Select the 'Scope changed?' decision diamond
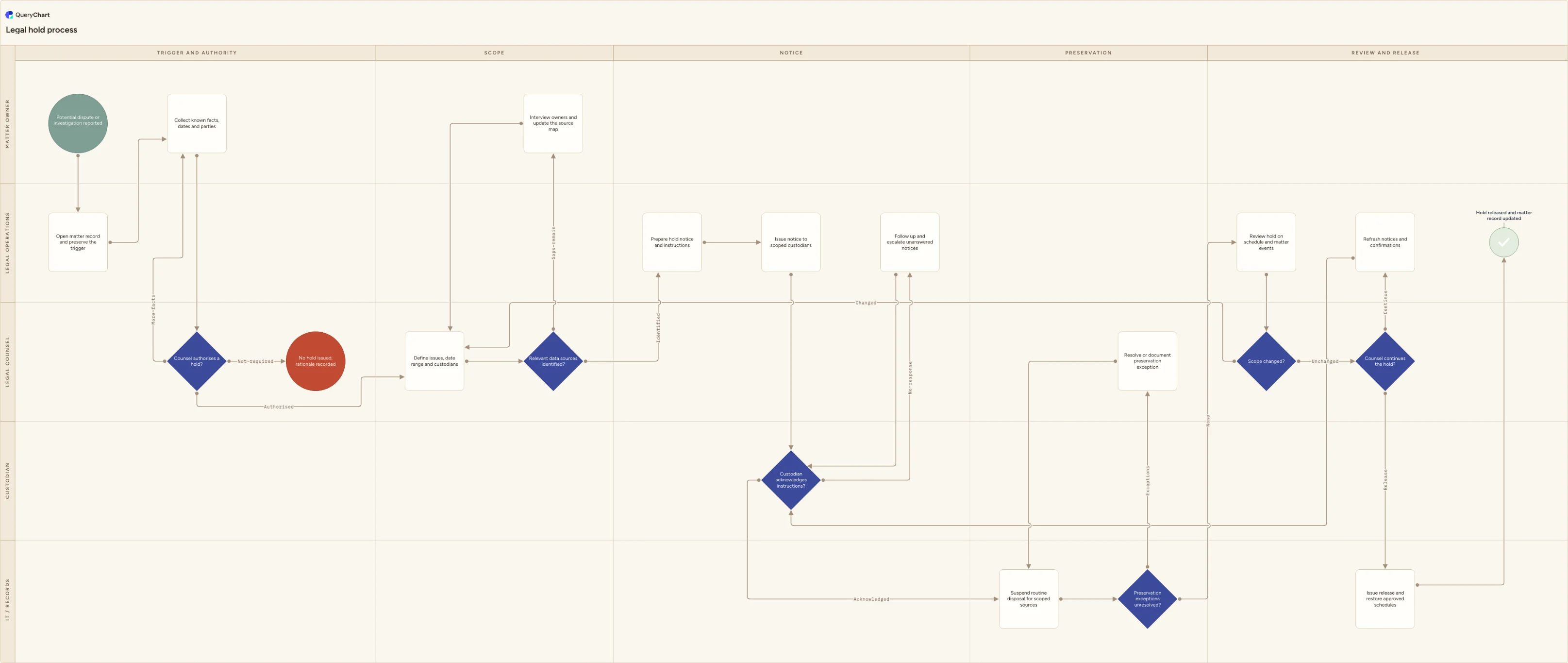 click(x=1266, y=361)
